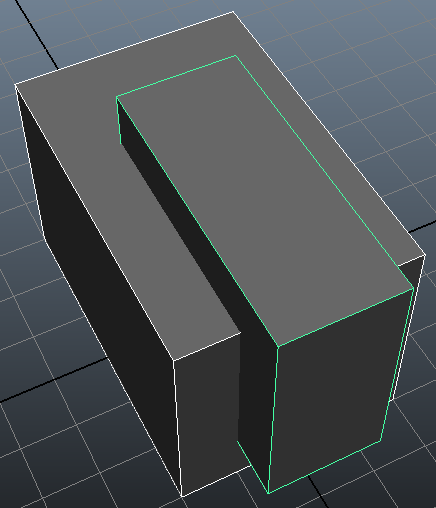Select the bottom front corner vertex of the green block
This screenshot has height=508, width=436.
pyautogui.click(x=269, y=493)
